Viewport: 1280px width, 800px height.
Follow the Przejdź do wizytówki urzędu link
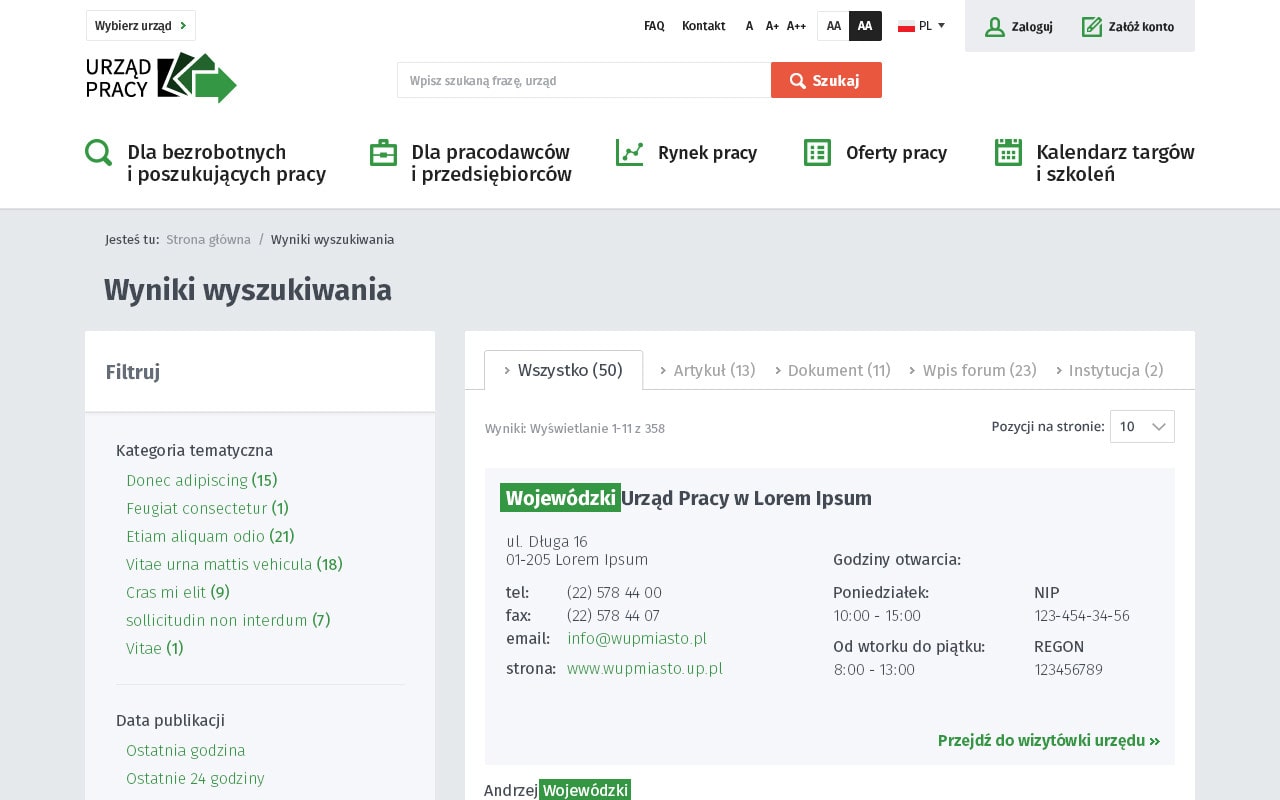click(1048, 741)
